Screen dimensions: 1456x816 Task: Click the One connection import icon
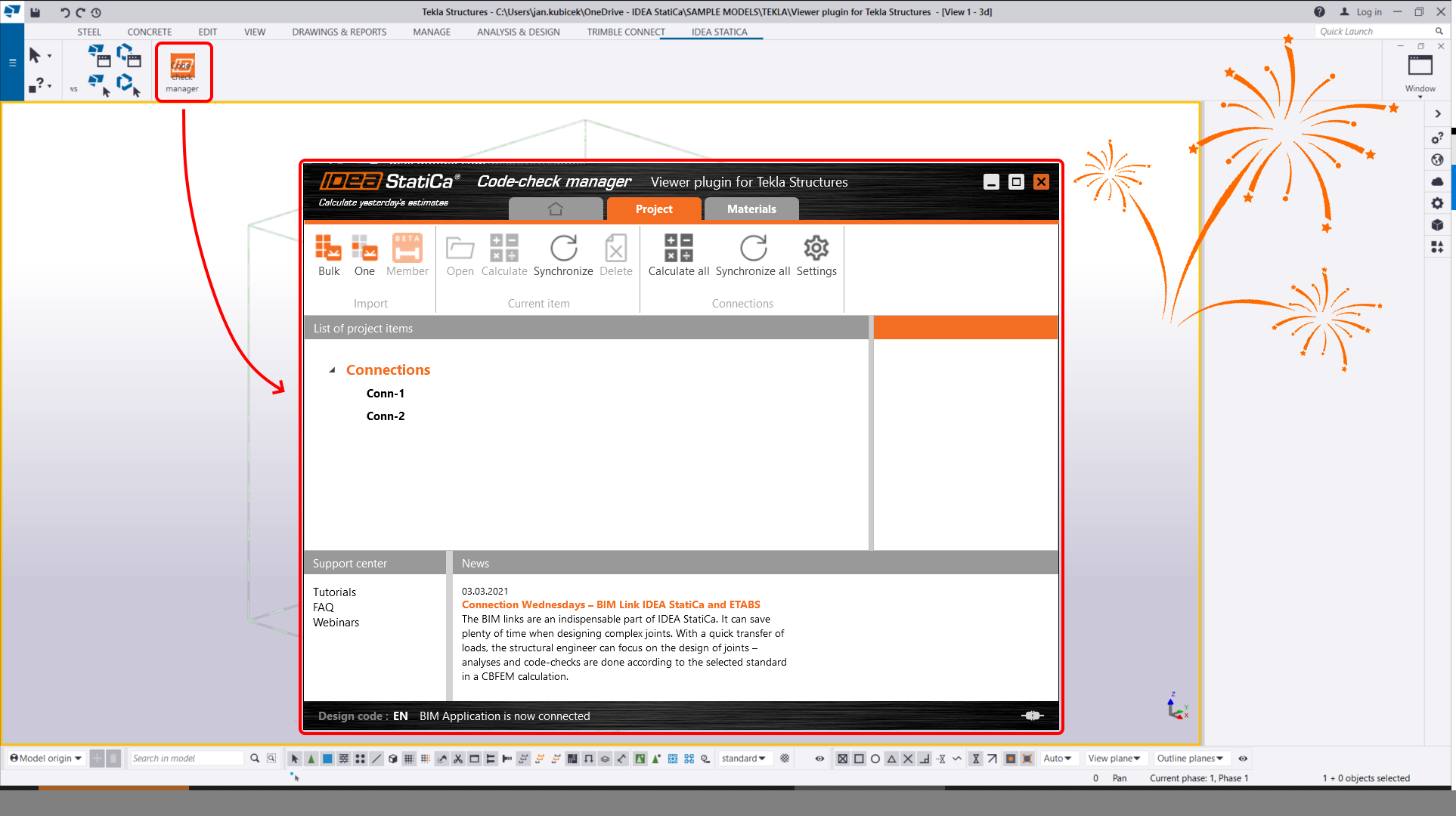[x=364, y=249]
